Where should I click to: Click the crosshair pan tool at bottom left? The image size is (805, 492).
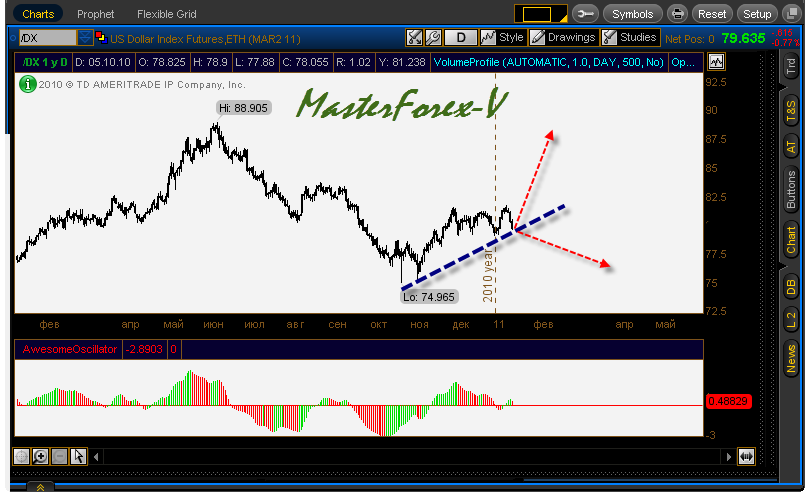(x=21, y=456)
